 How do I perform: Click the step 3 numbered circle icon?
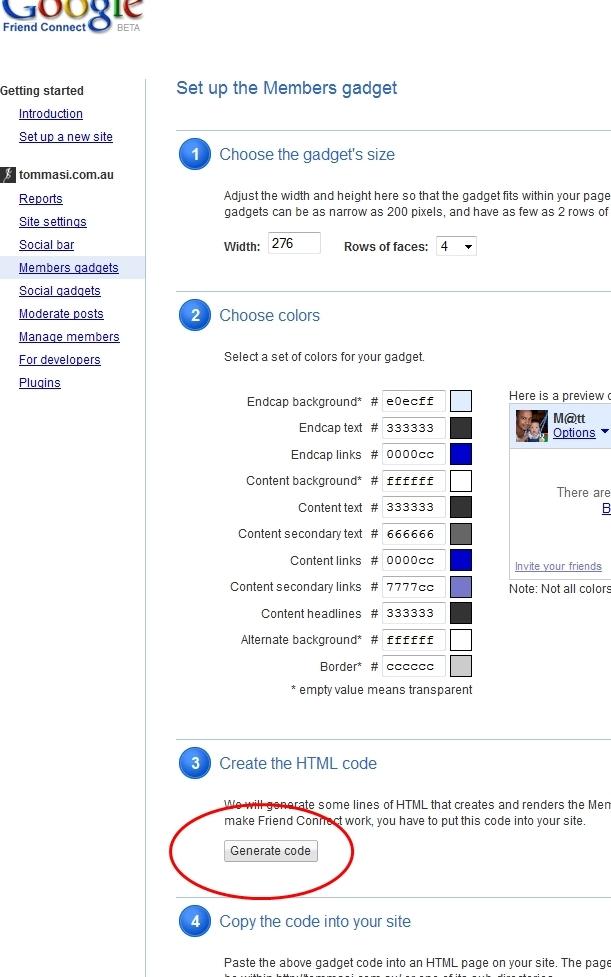pos(194,764)
